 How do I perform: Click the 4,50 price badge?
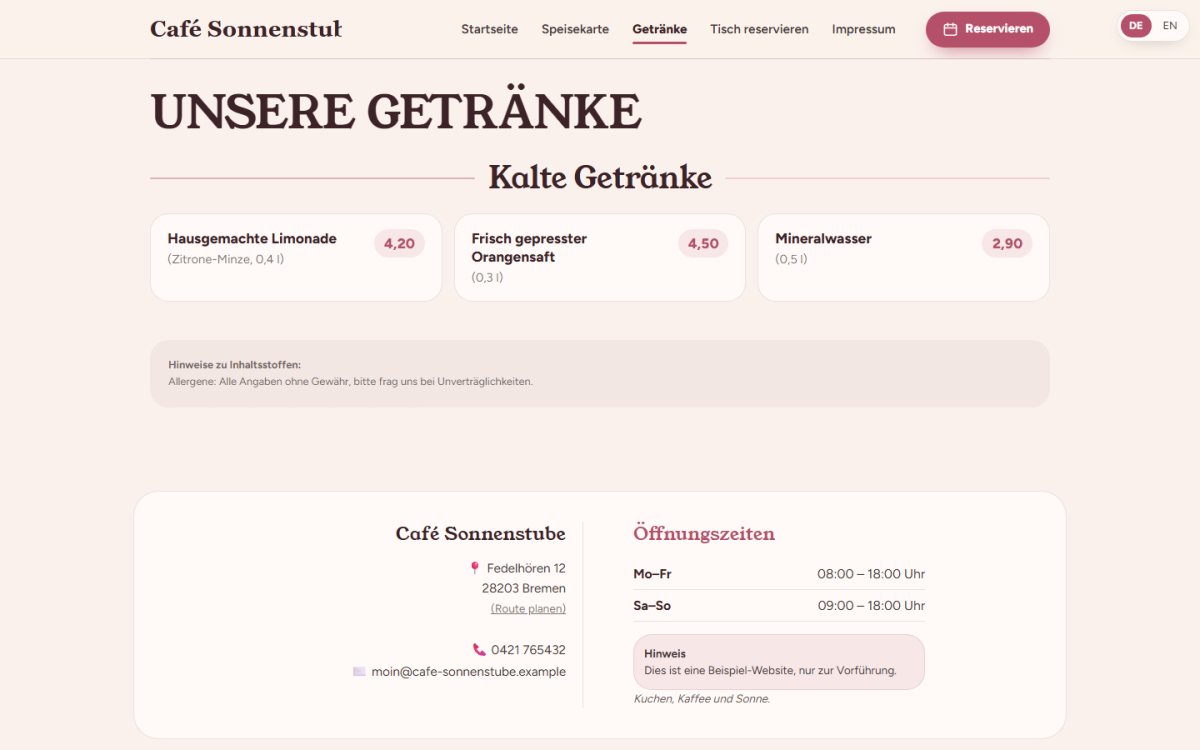click(703, 244)
